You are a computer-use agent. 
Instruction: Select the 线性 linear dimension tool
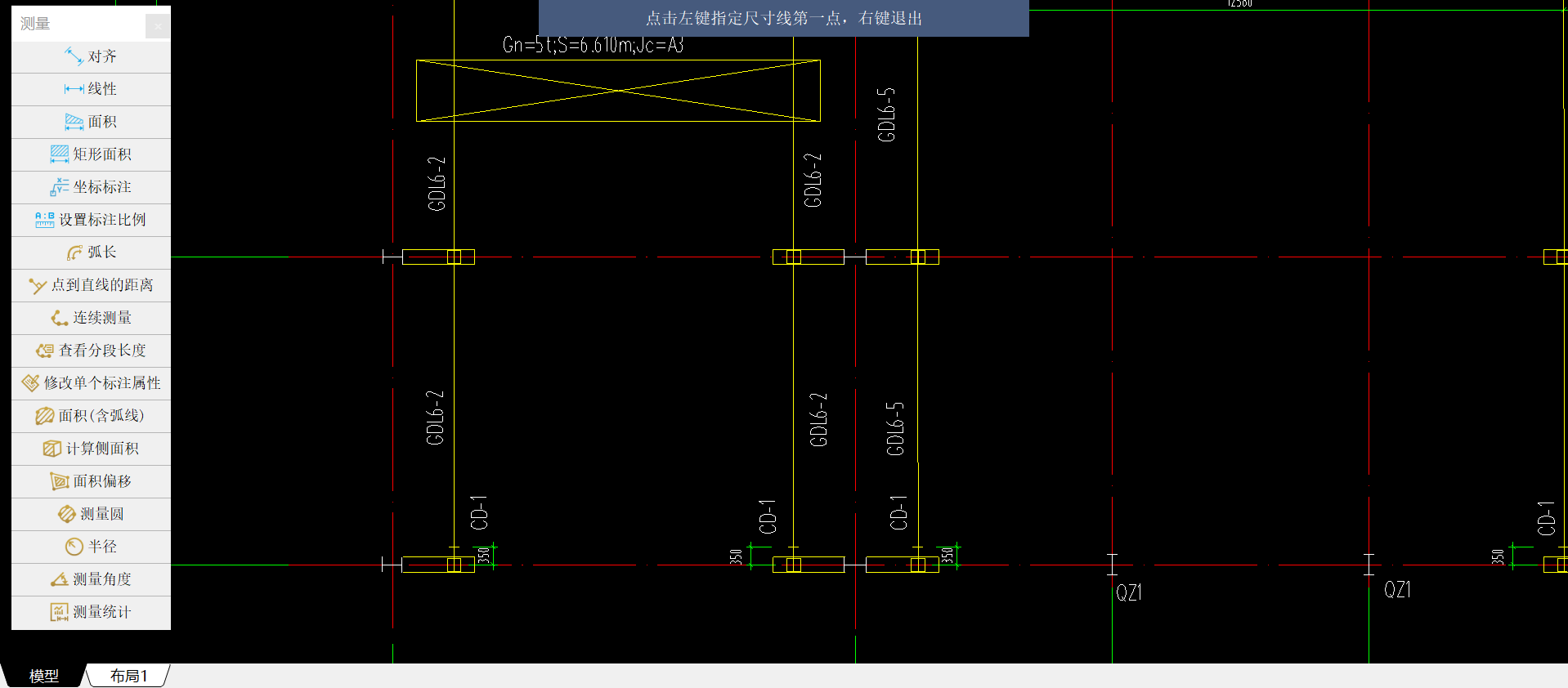(x=91, y=89)
